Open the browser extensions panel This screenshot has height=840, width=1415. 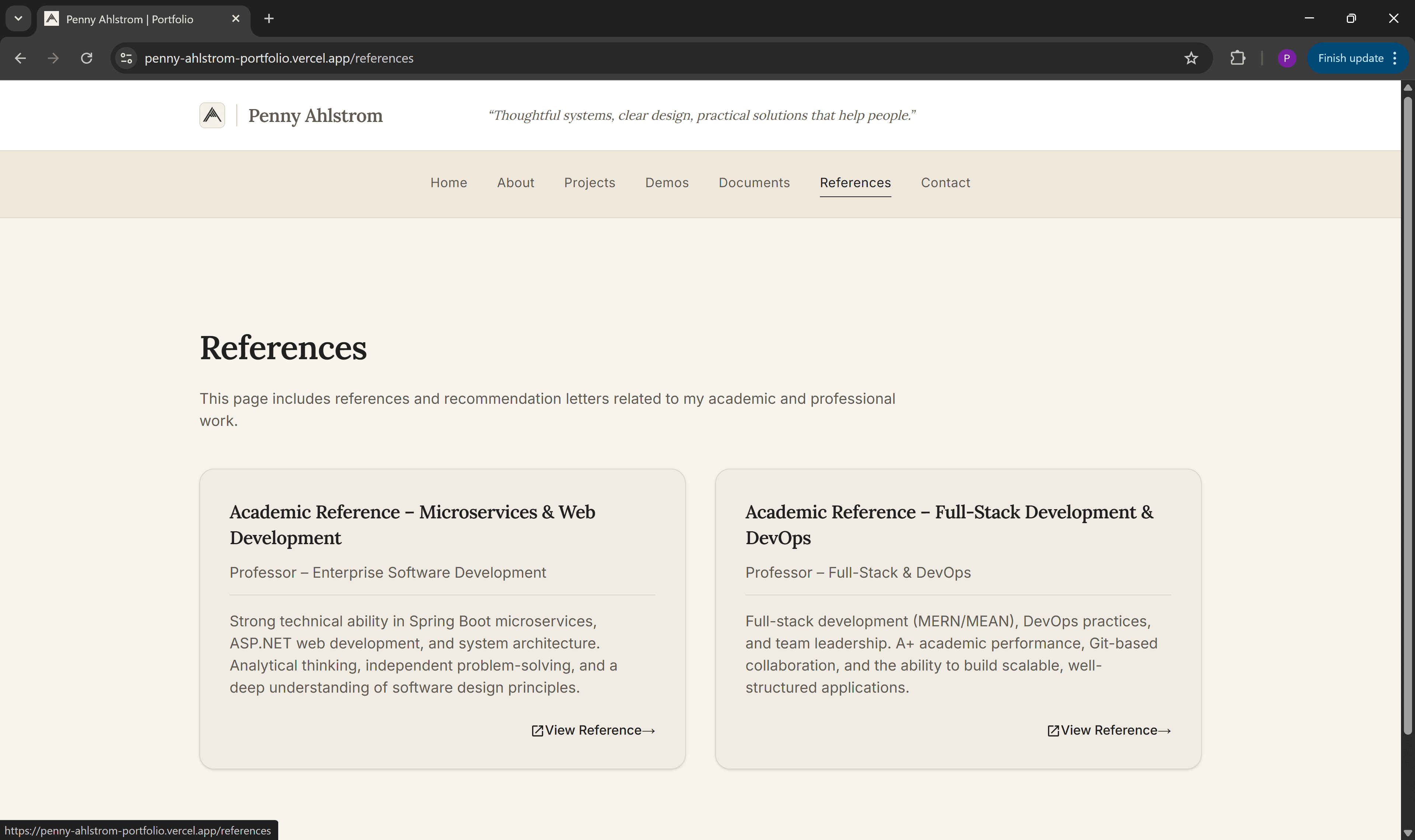tap(1238, 58)
